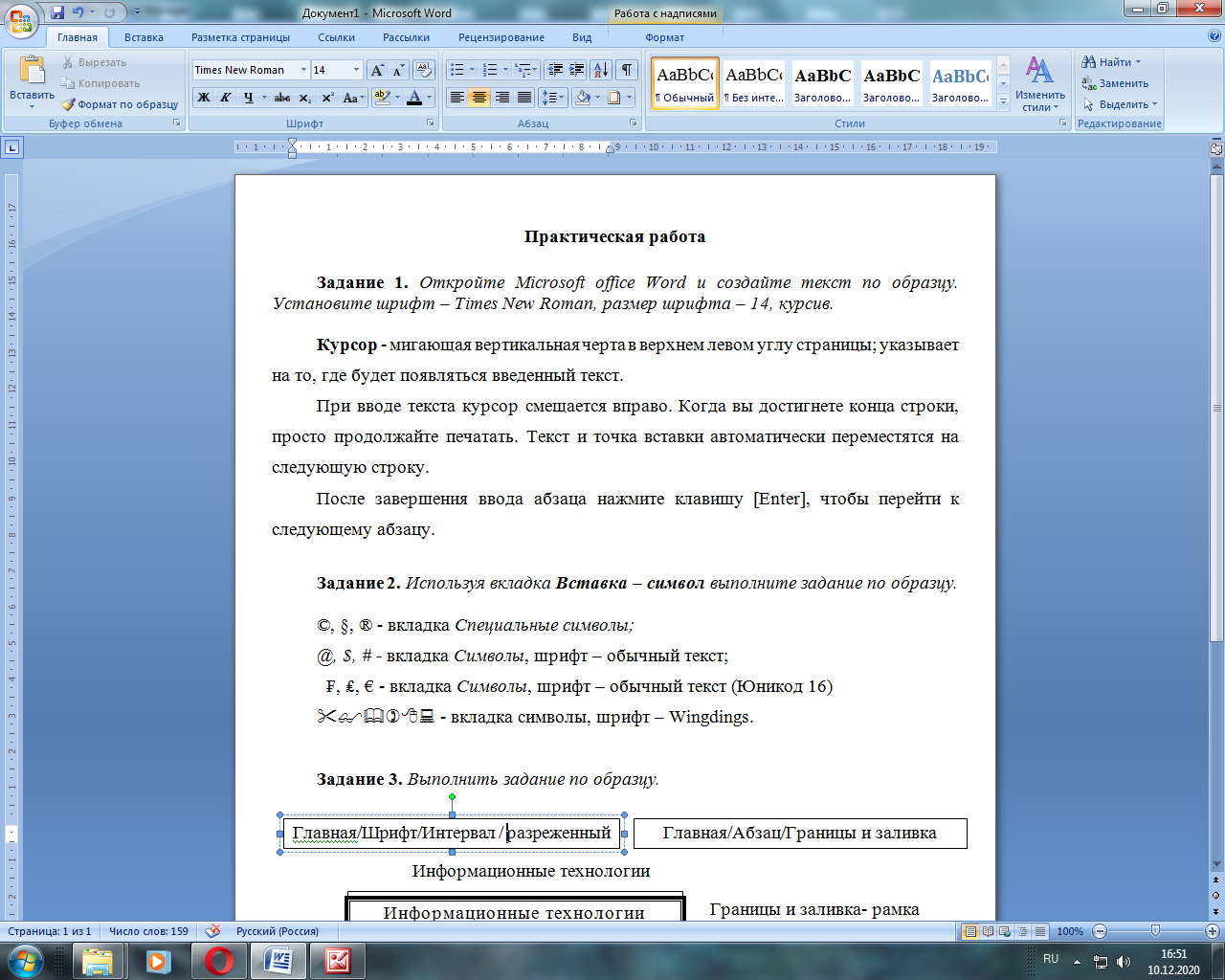Open the Office button menu
This screenshot has height=980, width=1225.
pyautogui.click(x=21, y=19)
